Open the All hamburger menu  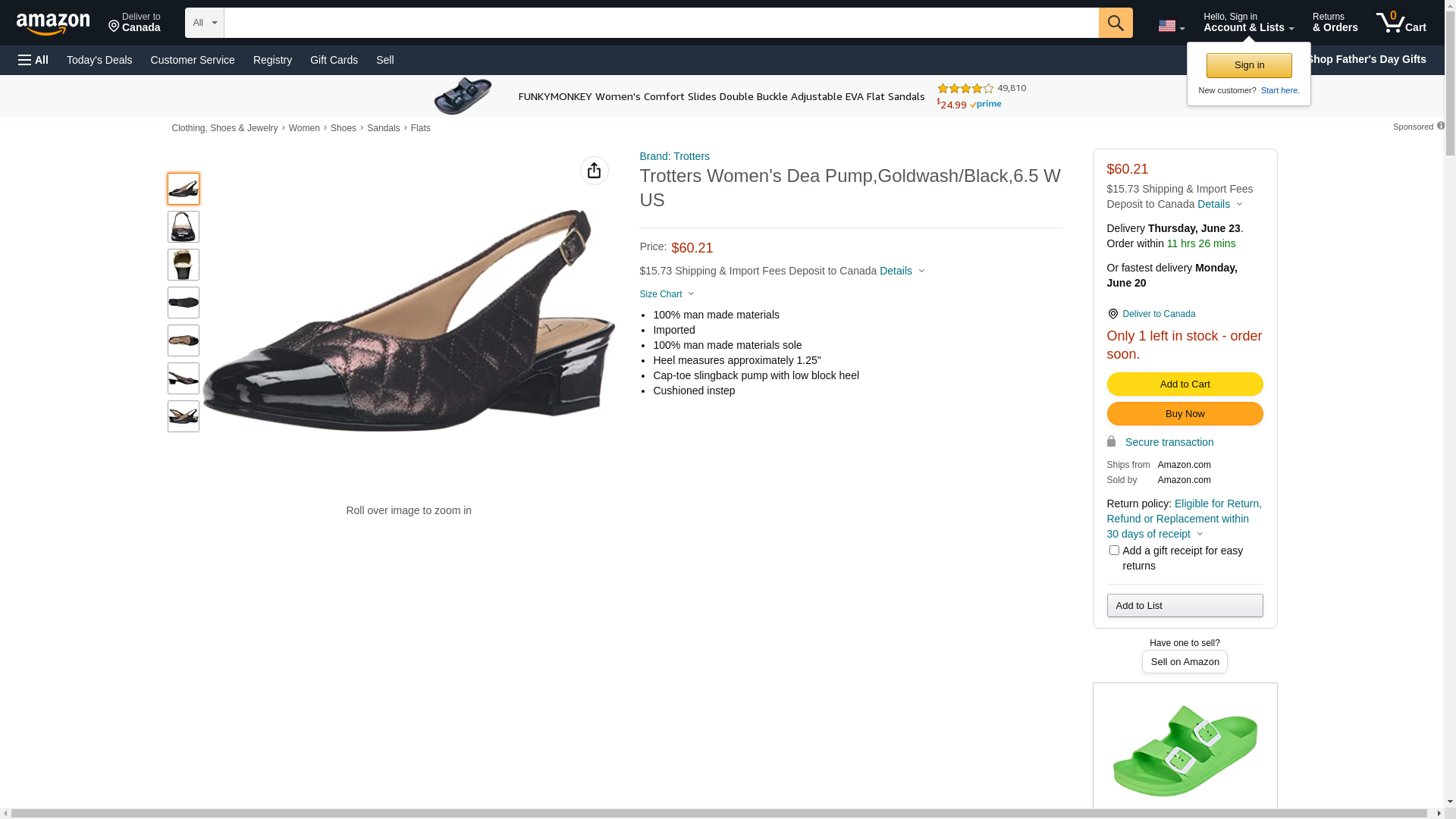pyautogui.click(x=33, y=60)
